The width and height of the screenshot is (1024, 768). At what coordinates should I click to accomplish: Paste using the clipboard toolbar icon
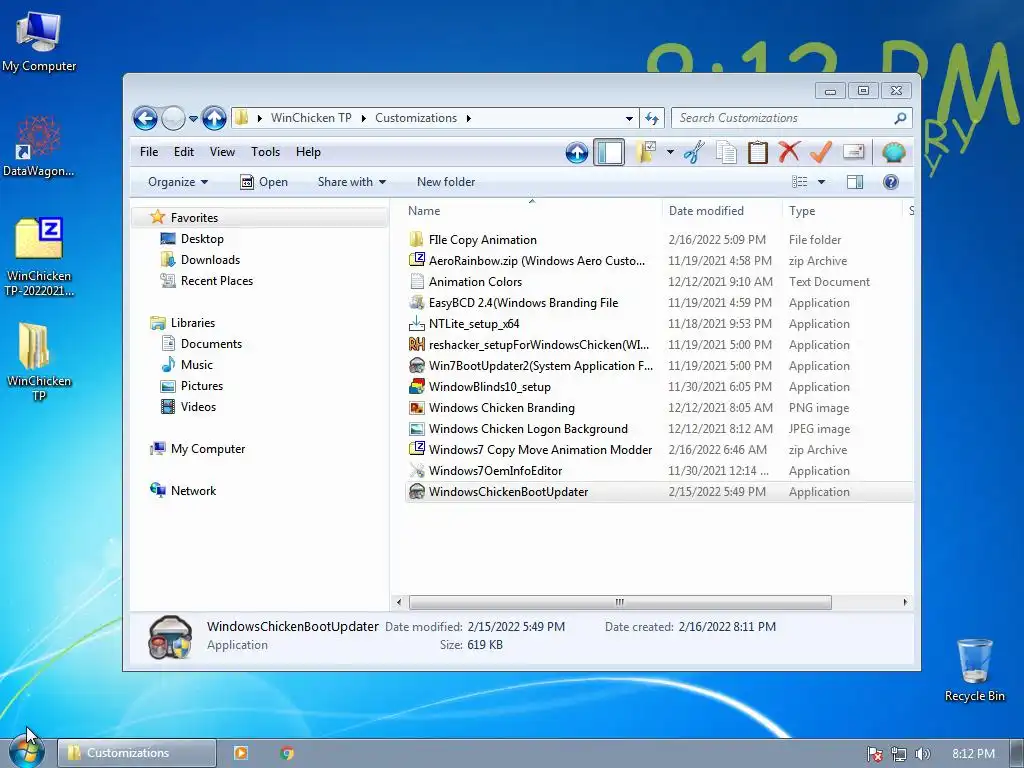pos(758,152)
